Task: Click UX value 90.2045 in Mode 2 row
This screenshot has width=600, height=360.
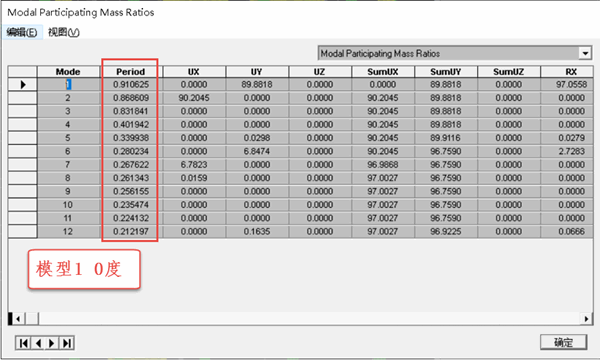Action: click(194, 98)
